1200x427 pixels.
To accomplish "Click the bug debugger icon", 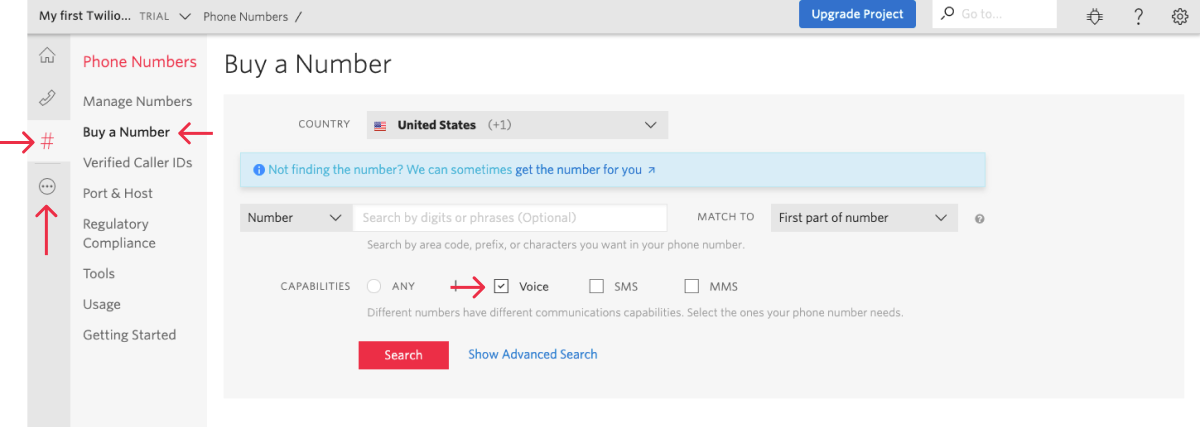I will [1096, 16].
